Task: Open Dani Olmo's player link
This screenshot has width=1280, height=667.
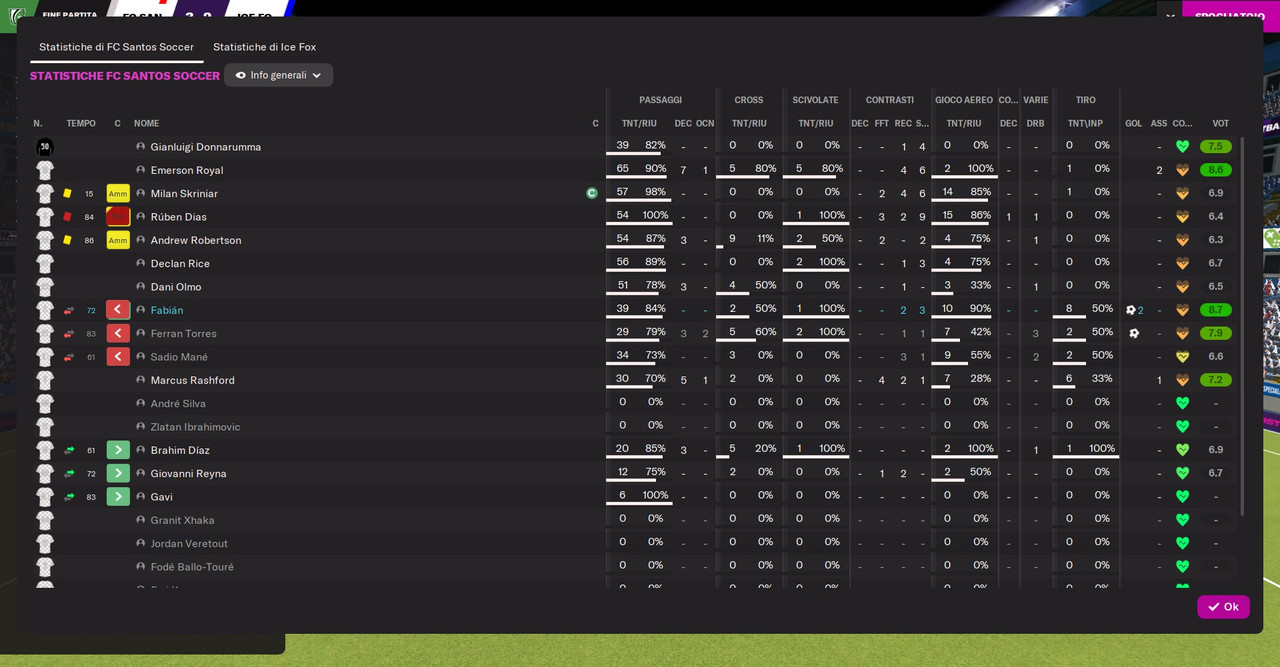Action: tap(176, 287)
